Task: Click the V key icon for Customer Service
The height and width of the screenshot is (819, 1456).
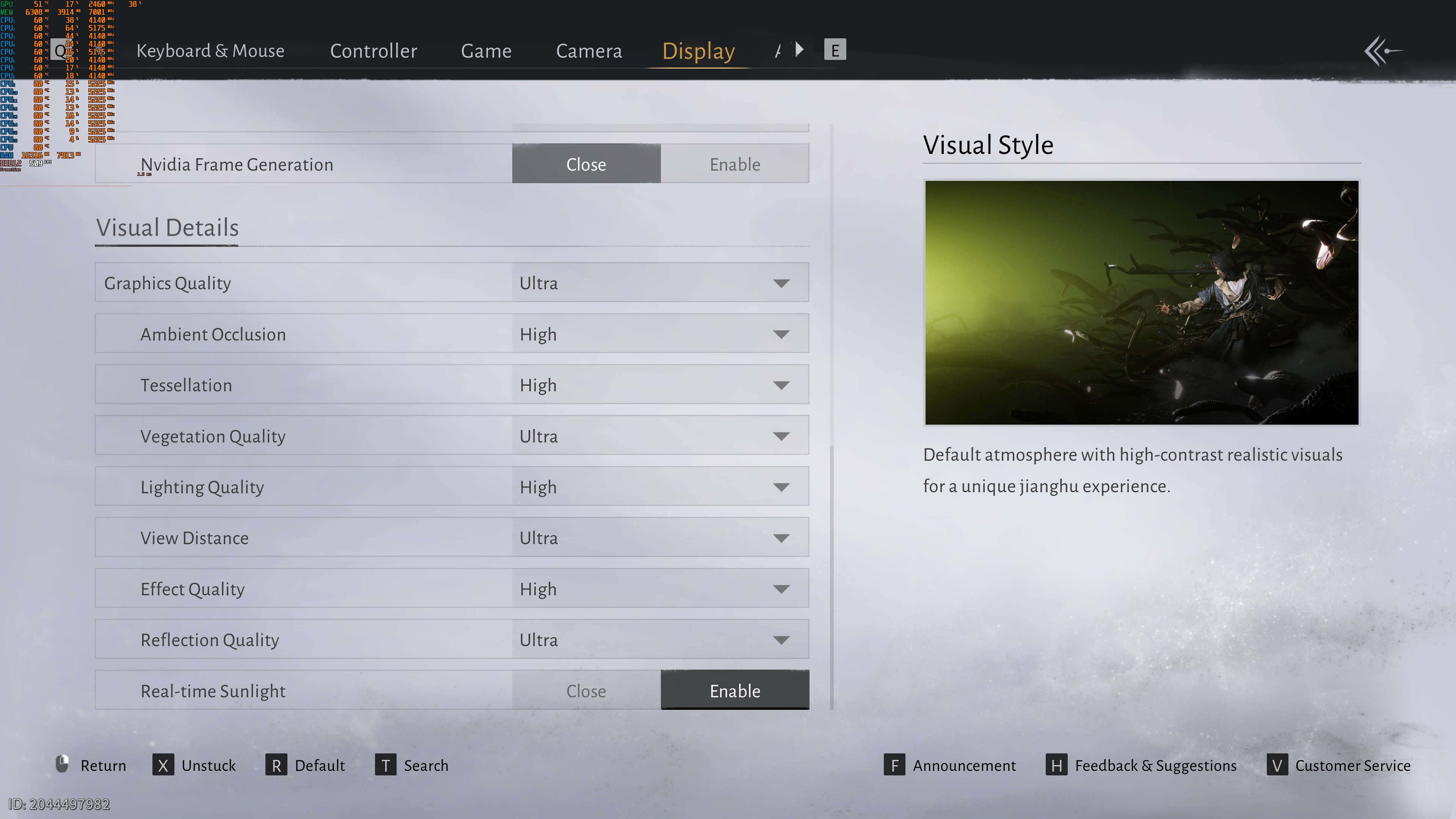Action: tap(1277, 765)
